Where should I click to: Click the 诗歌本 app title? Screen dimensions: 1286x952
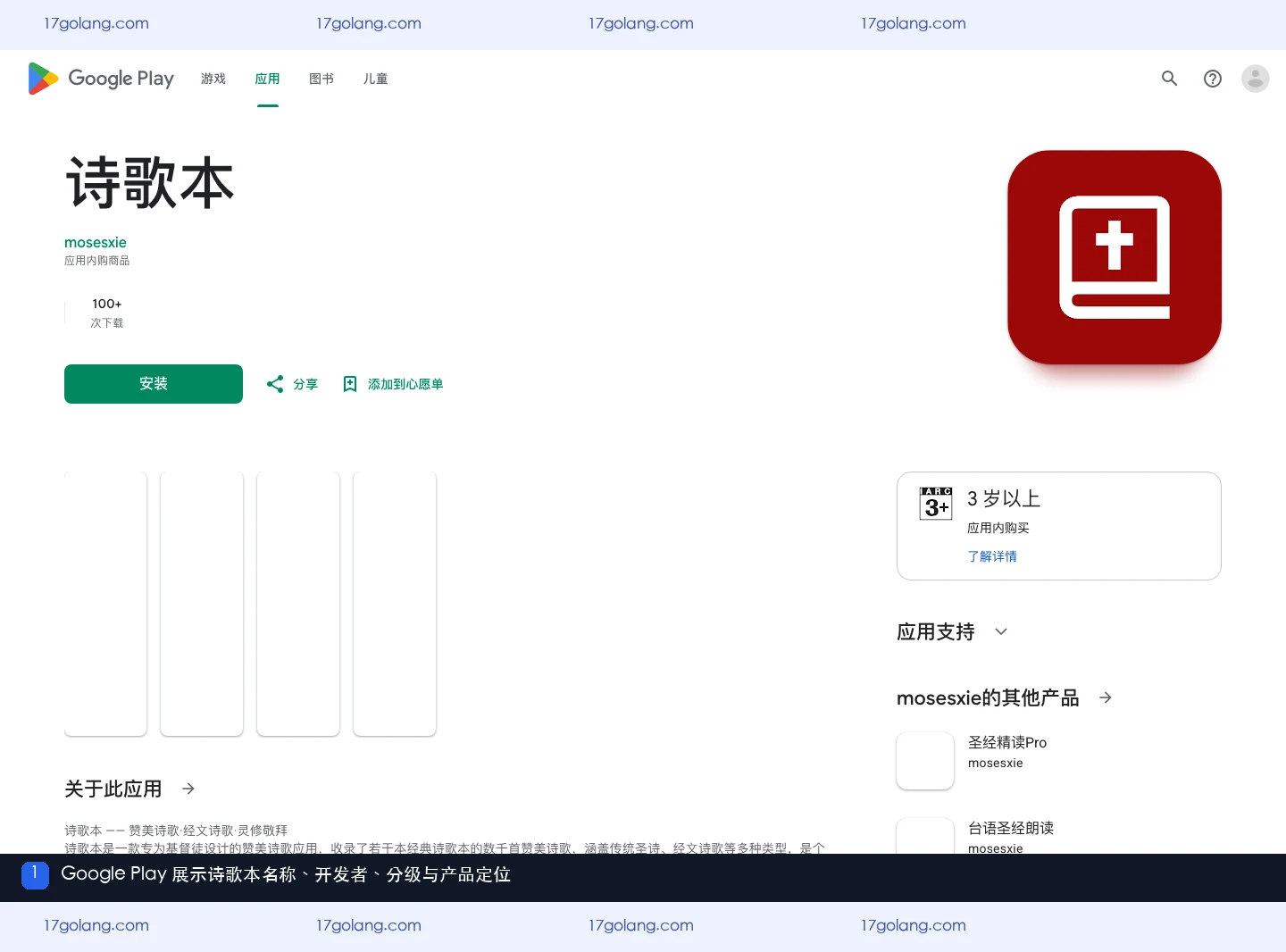pos(149,183)
